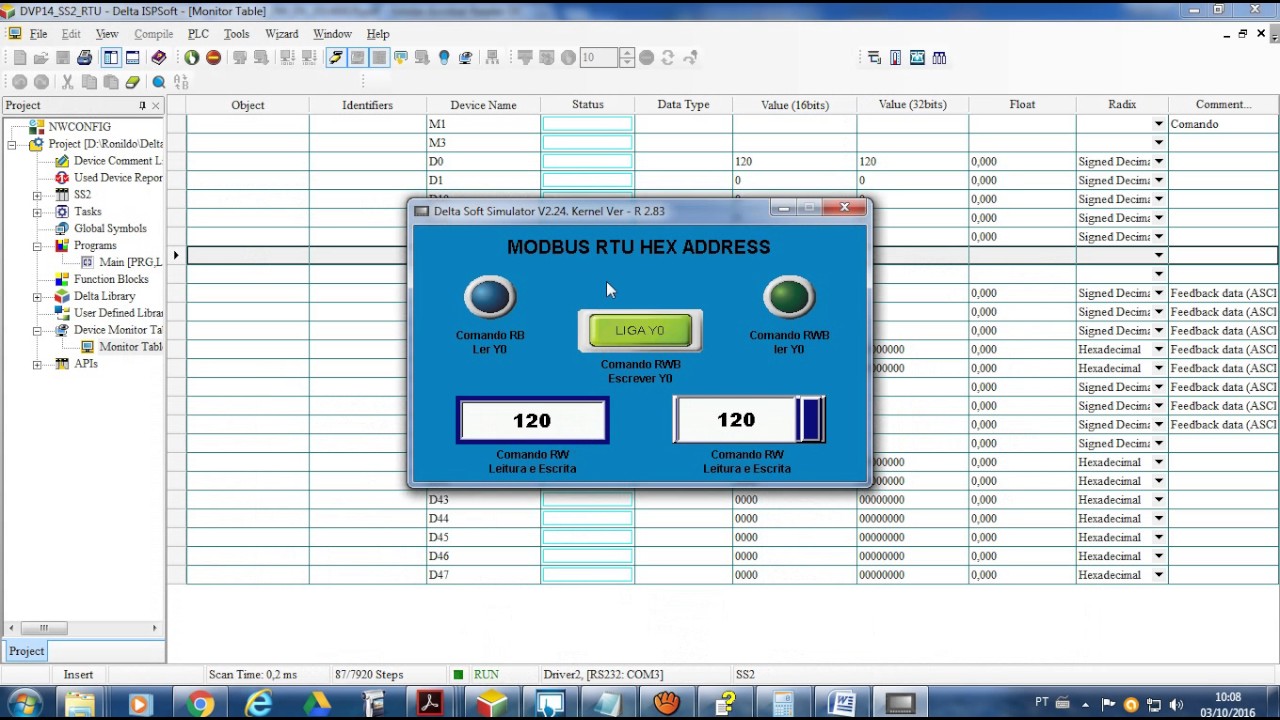Expand the Tasks tree node

coord(37,212)
